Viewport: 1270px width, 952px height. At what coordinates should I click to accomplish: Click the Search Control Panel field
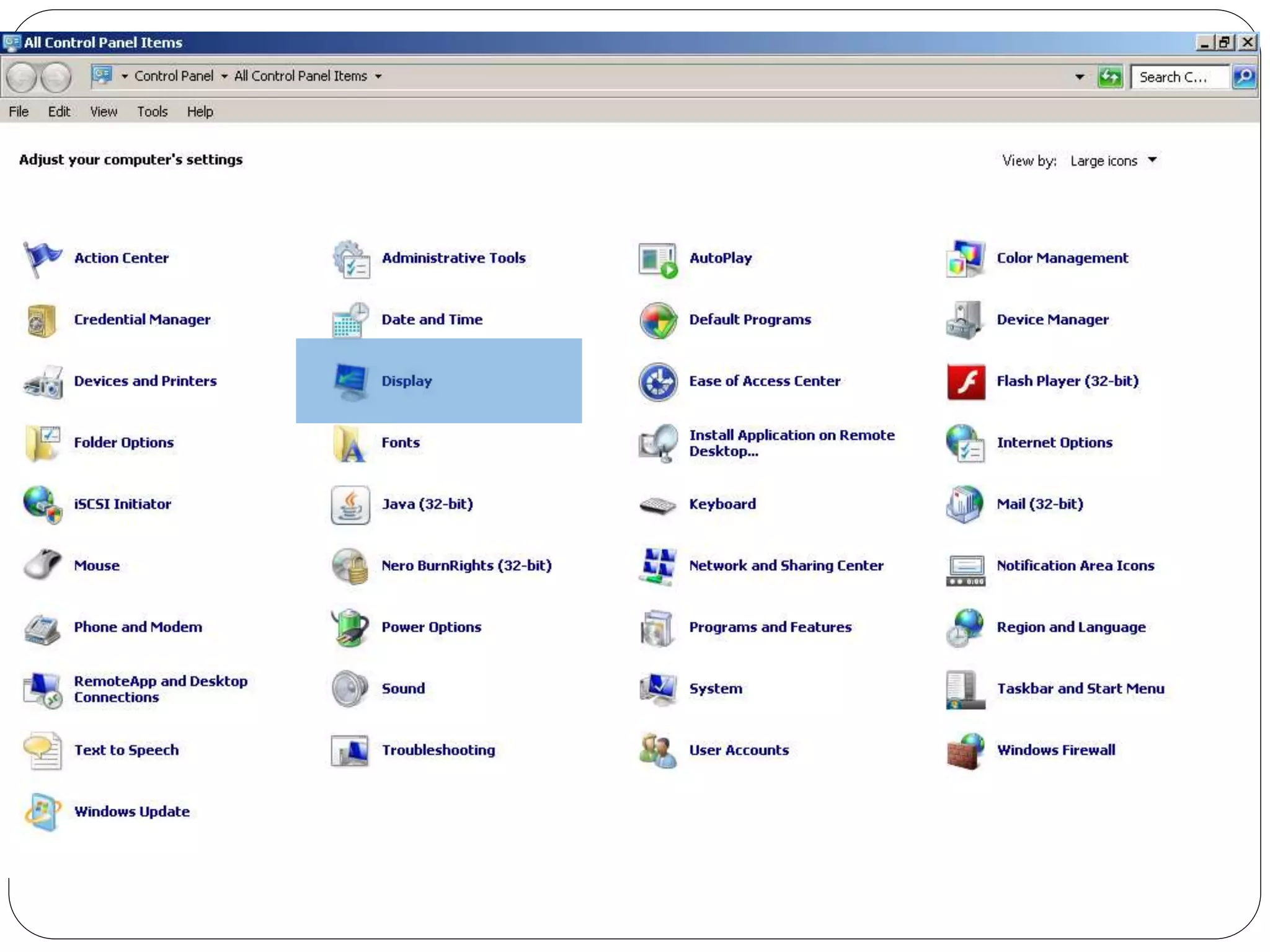[x=1178, y=77]
